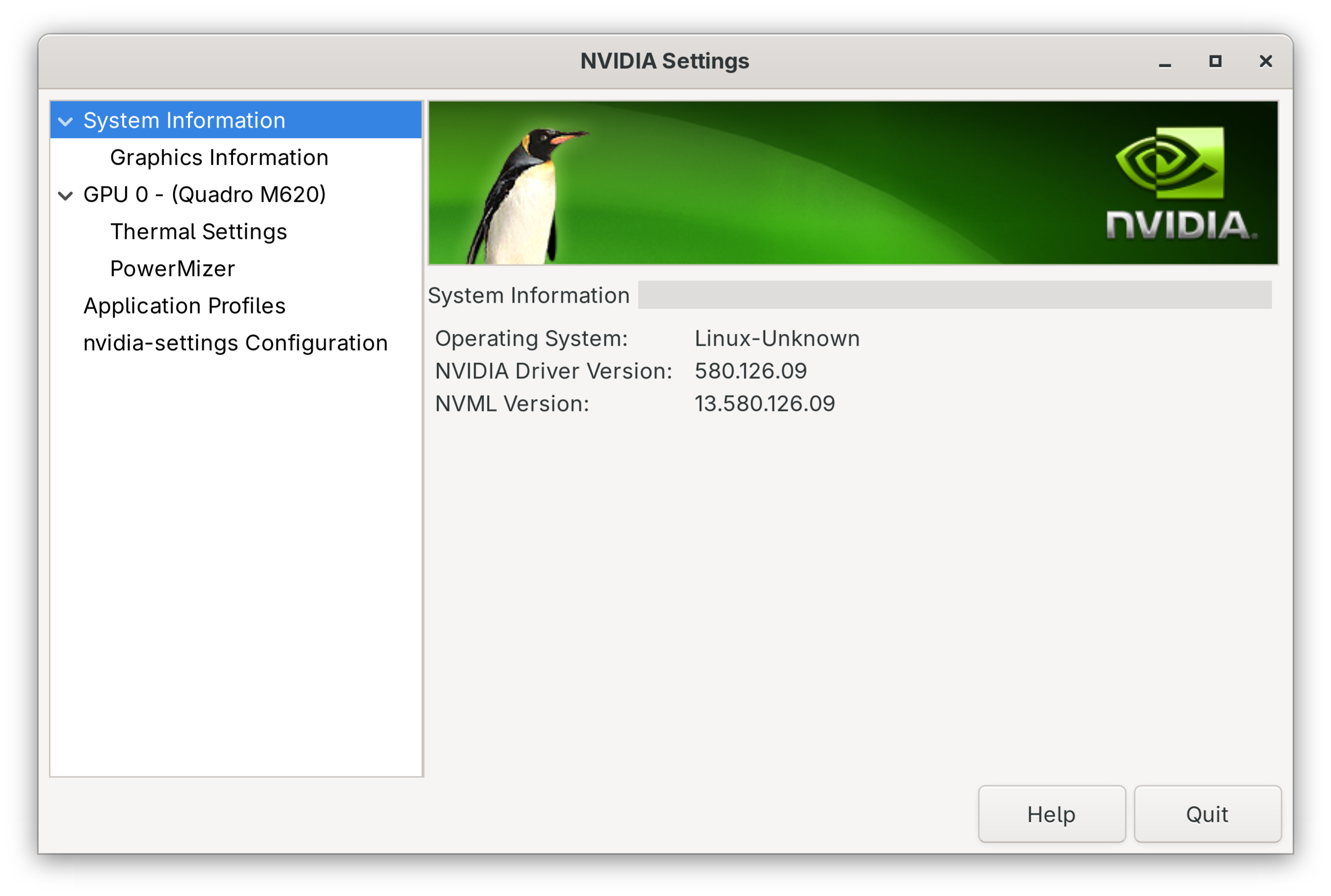This screenshot has height=896, width=1331.
Task: Click the NVIDIA logo in the banner
Action: coord(1178,183)
